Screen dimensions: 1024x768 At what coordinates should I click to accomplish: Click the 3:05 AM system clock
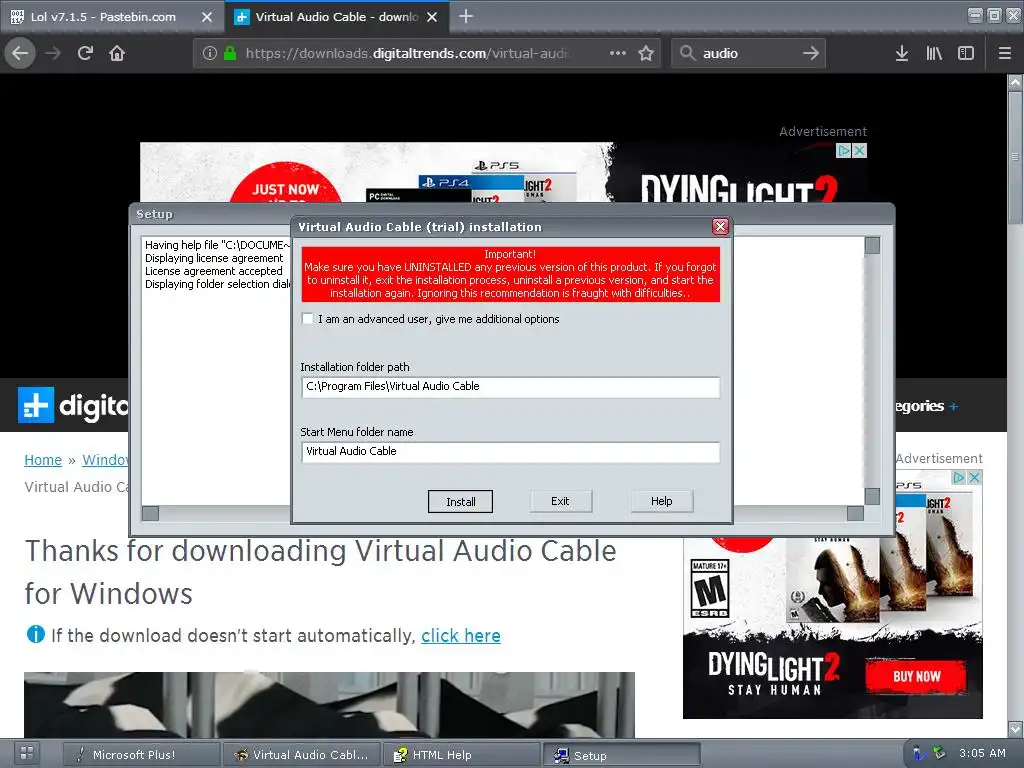[982, 753]
